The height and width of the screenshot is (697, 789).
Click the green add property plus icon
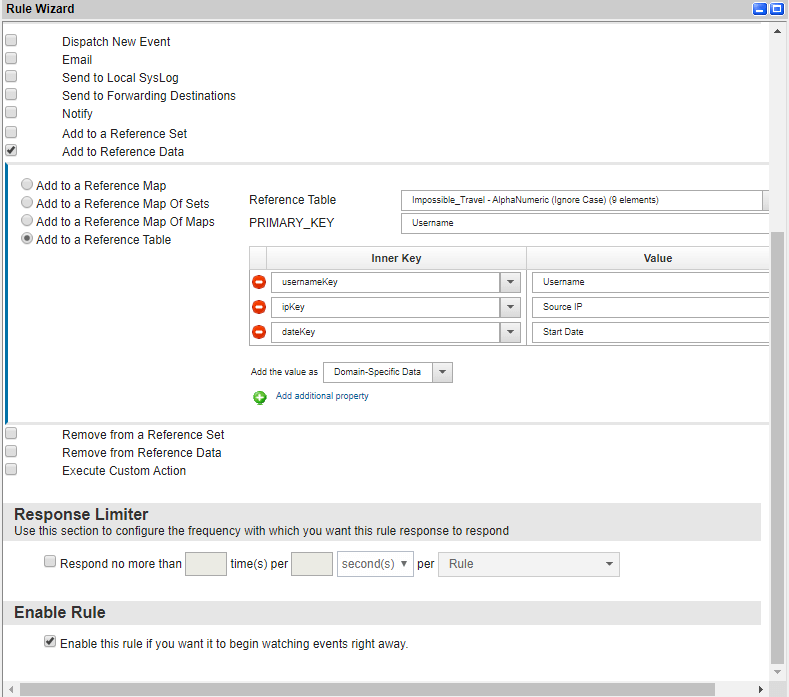[260, 397]
